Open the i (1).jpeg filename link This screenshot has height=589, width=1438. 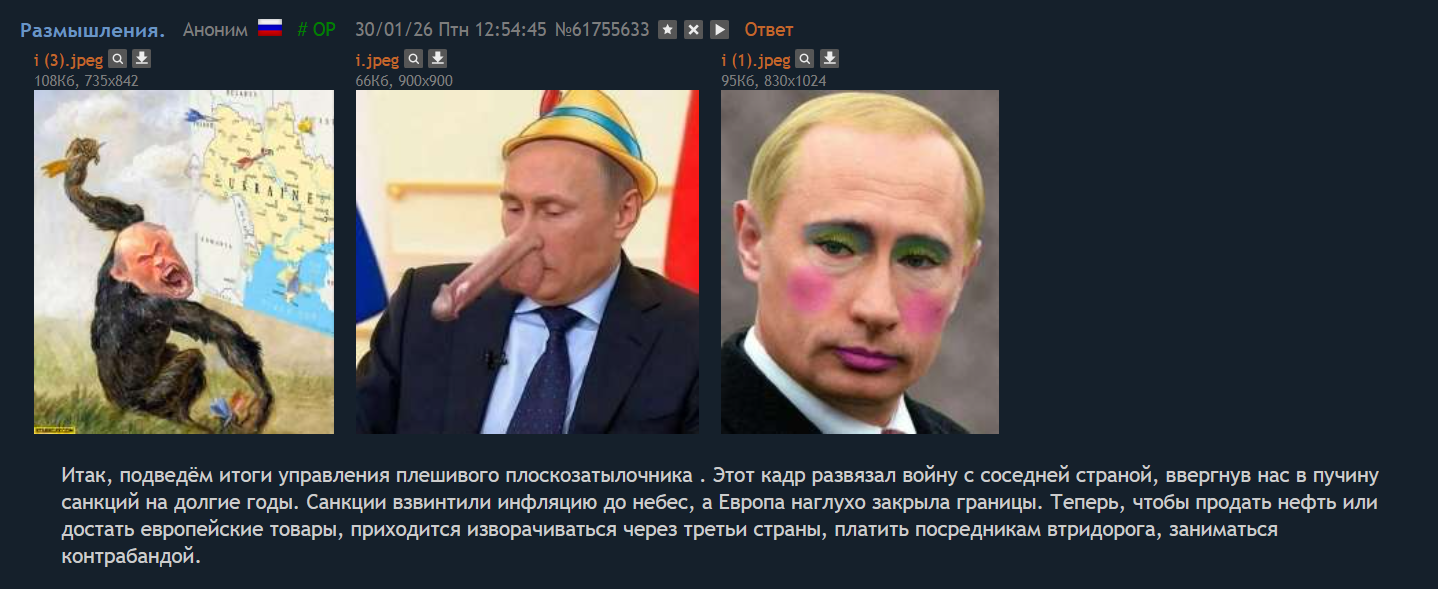coord(756,60)
